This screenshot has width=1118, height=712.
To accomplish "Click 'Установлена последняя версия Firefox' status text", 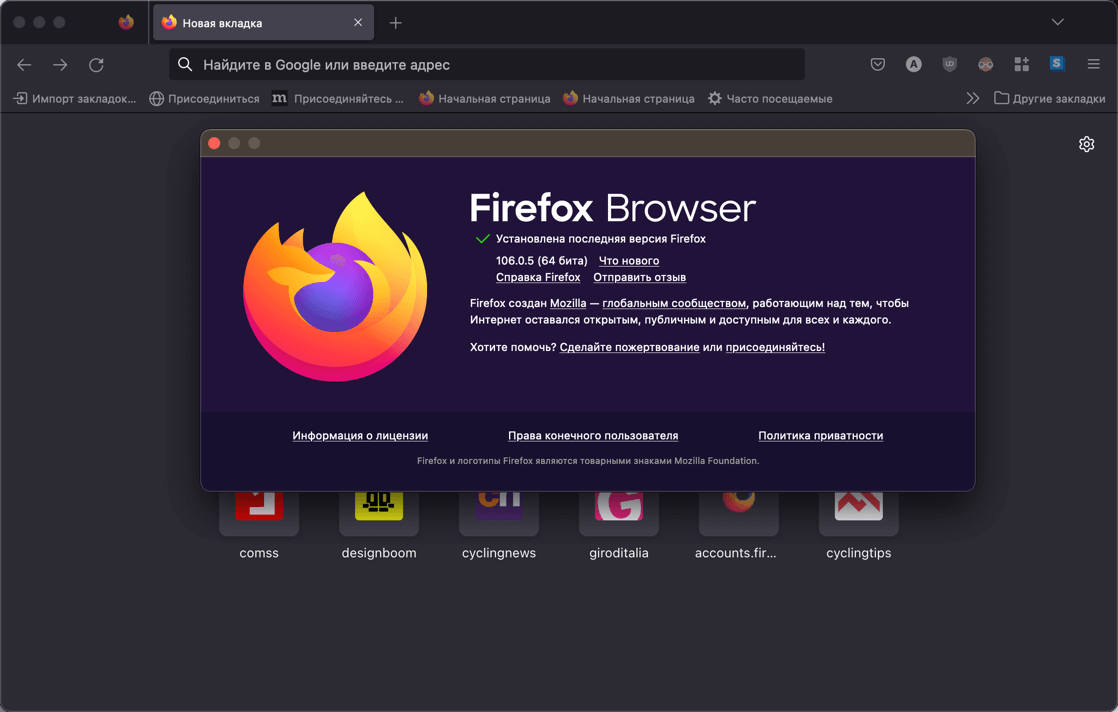I will 600,239.
